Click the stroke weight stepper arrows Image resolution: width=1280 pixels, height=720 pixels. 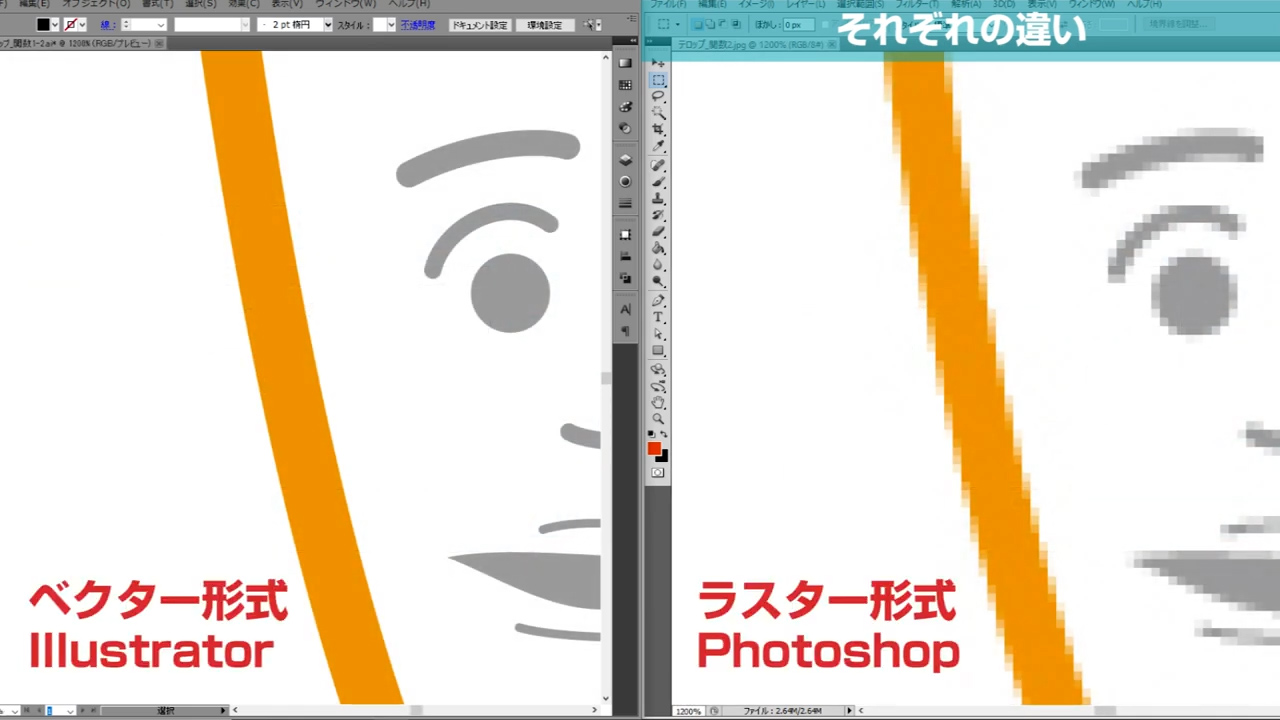click(126, 24)
